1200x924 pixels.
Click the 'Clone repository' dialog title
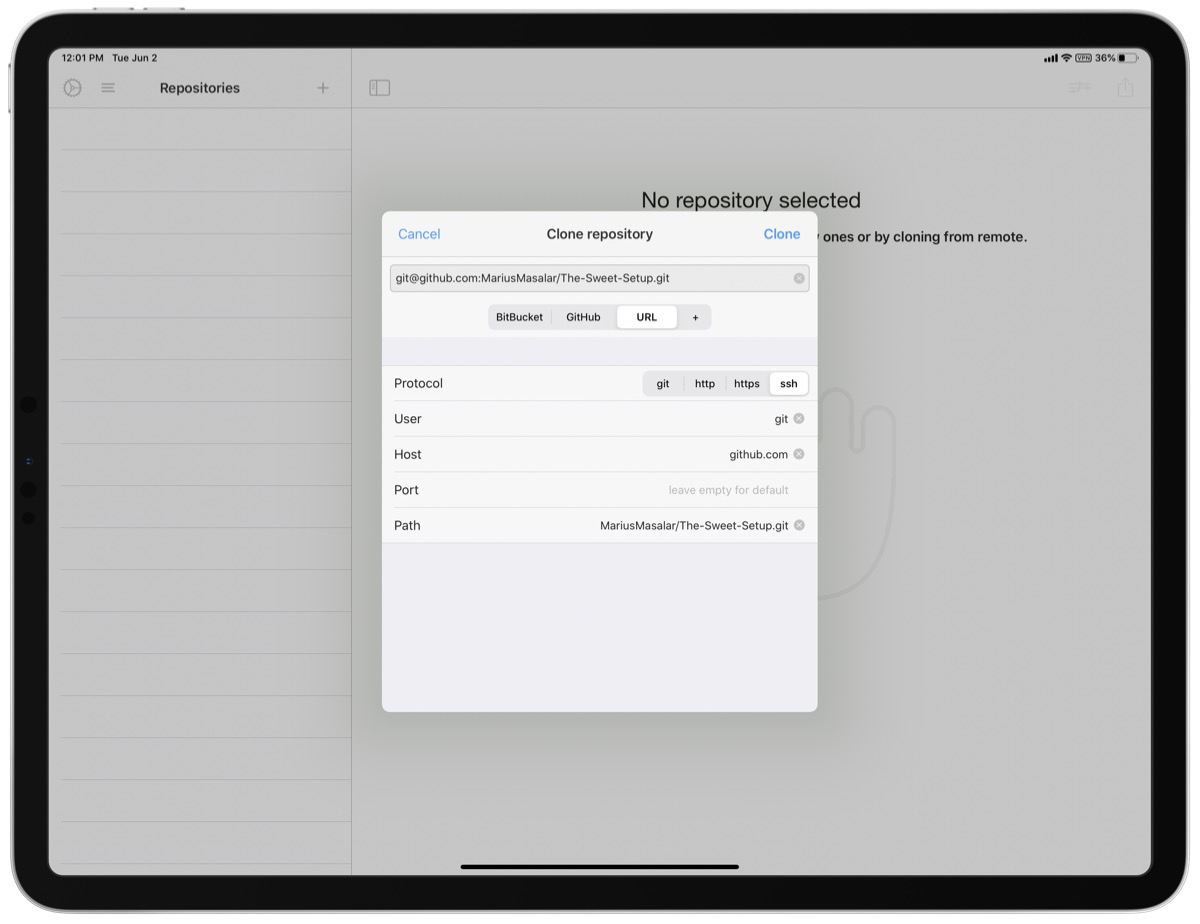click(x=599, y=234)
